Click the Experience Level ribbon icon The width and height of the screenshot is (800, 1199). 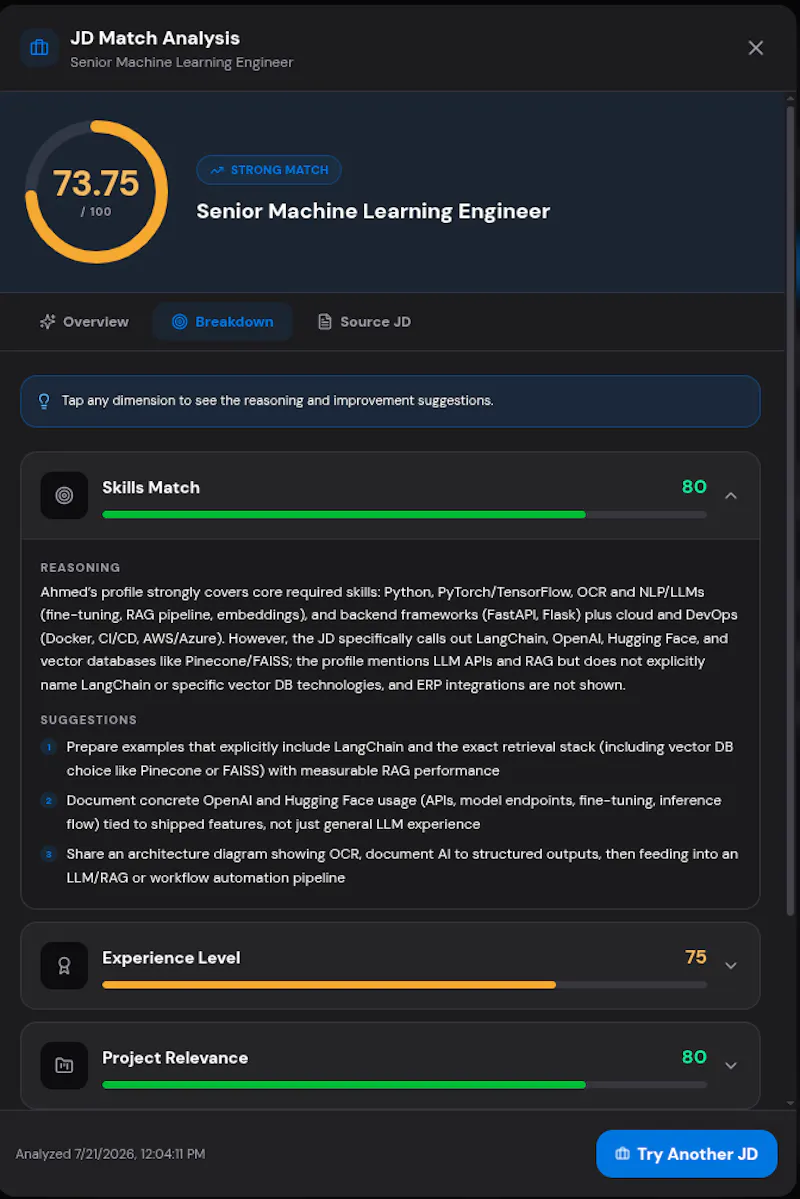(x=64, y=966)
